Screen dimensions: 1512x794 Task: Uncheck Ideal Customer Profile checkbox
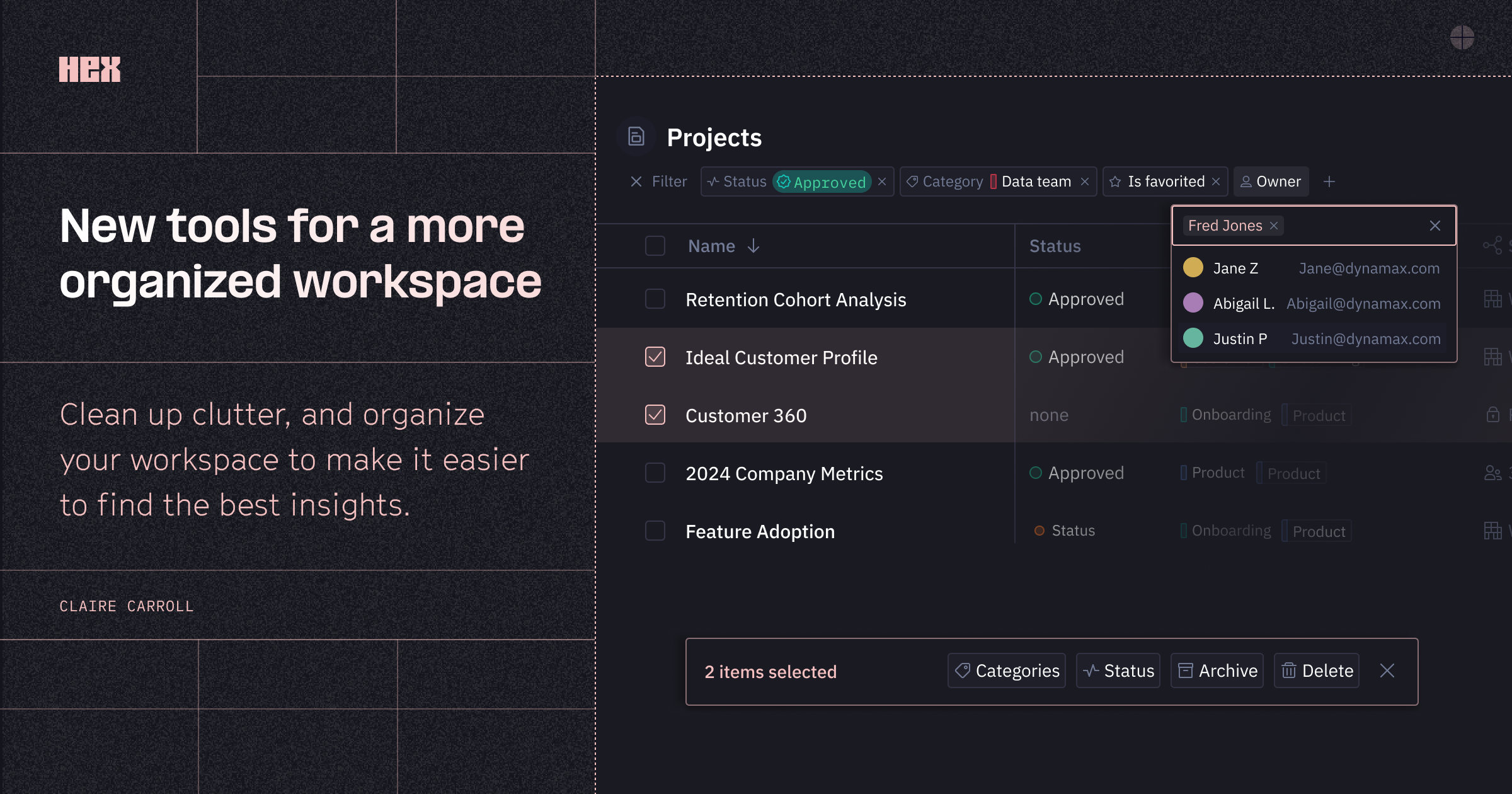655,357
